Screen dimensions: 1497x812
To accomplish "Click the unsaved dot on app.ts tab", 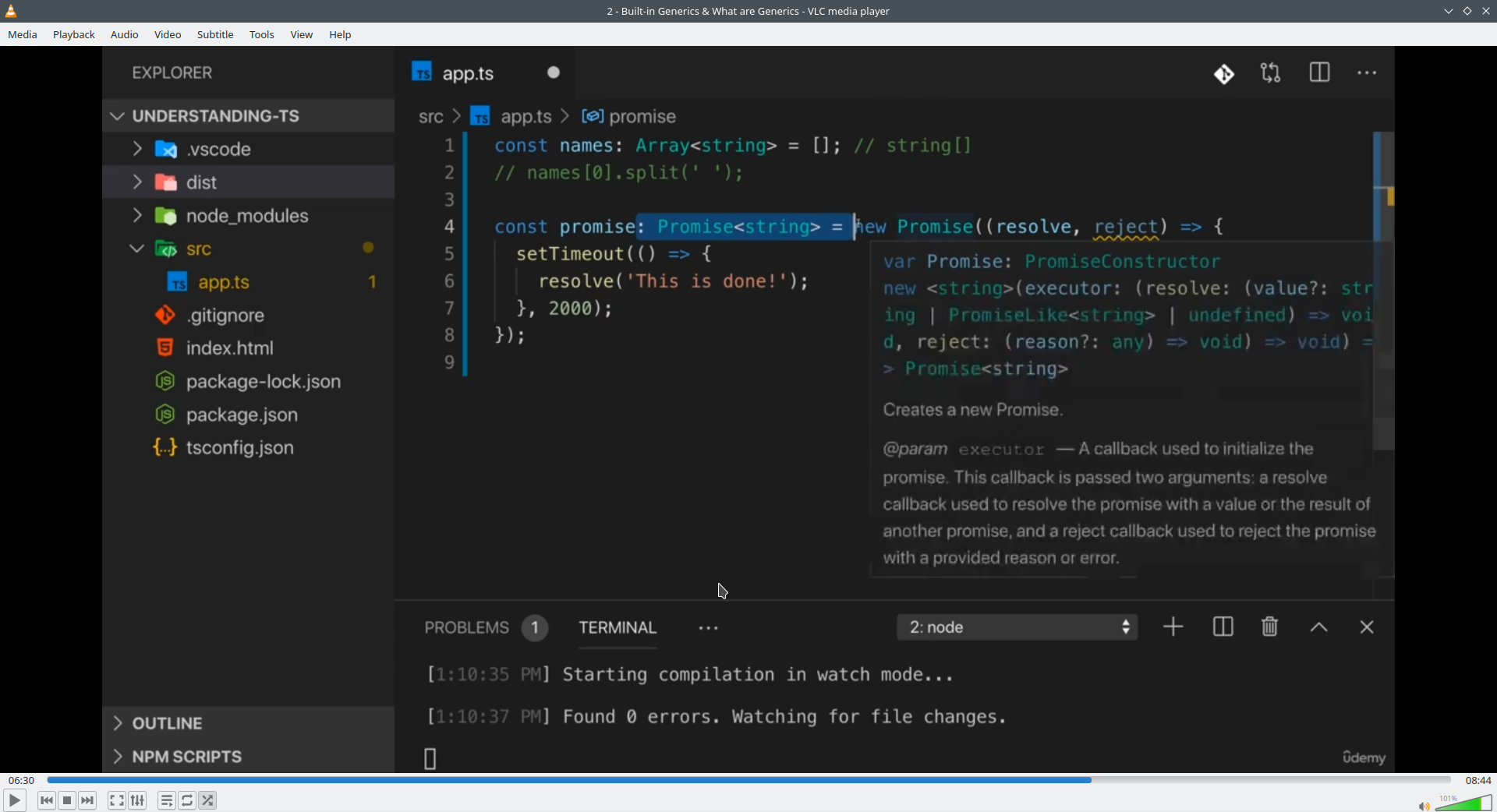I will [554, 72].
